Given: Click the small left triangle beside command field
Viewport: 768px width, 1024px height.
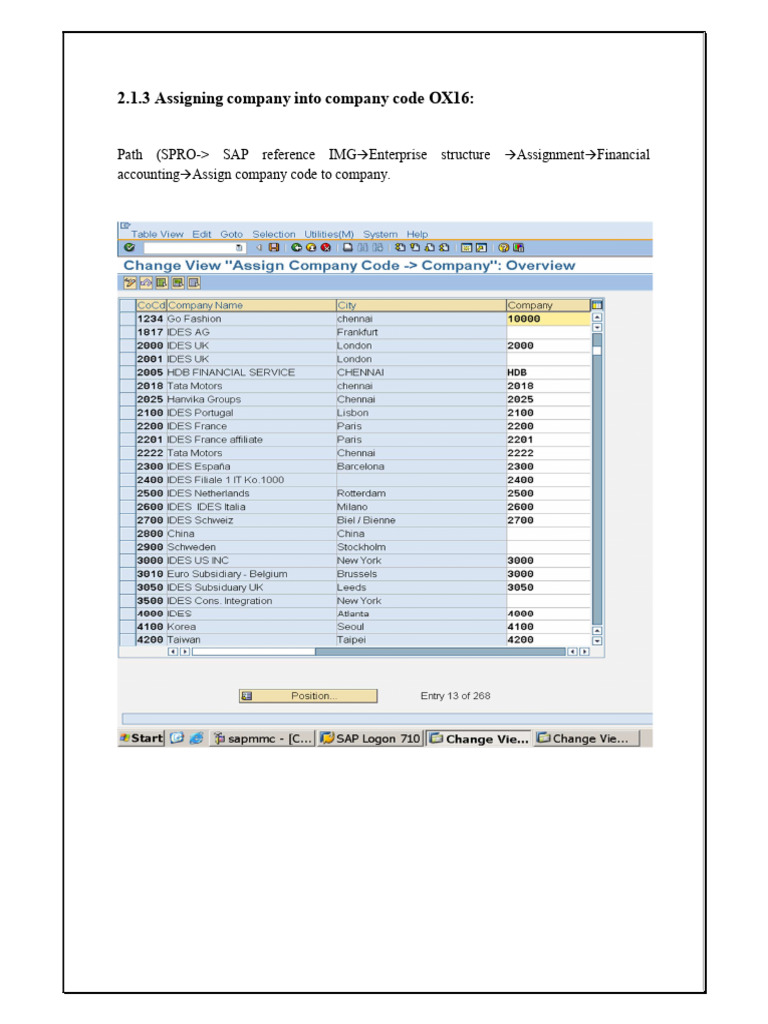Looking at the screenshot, I should 259,248.
